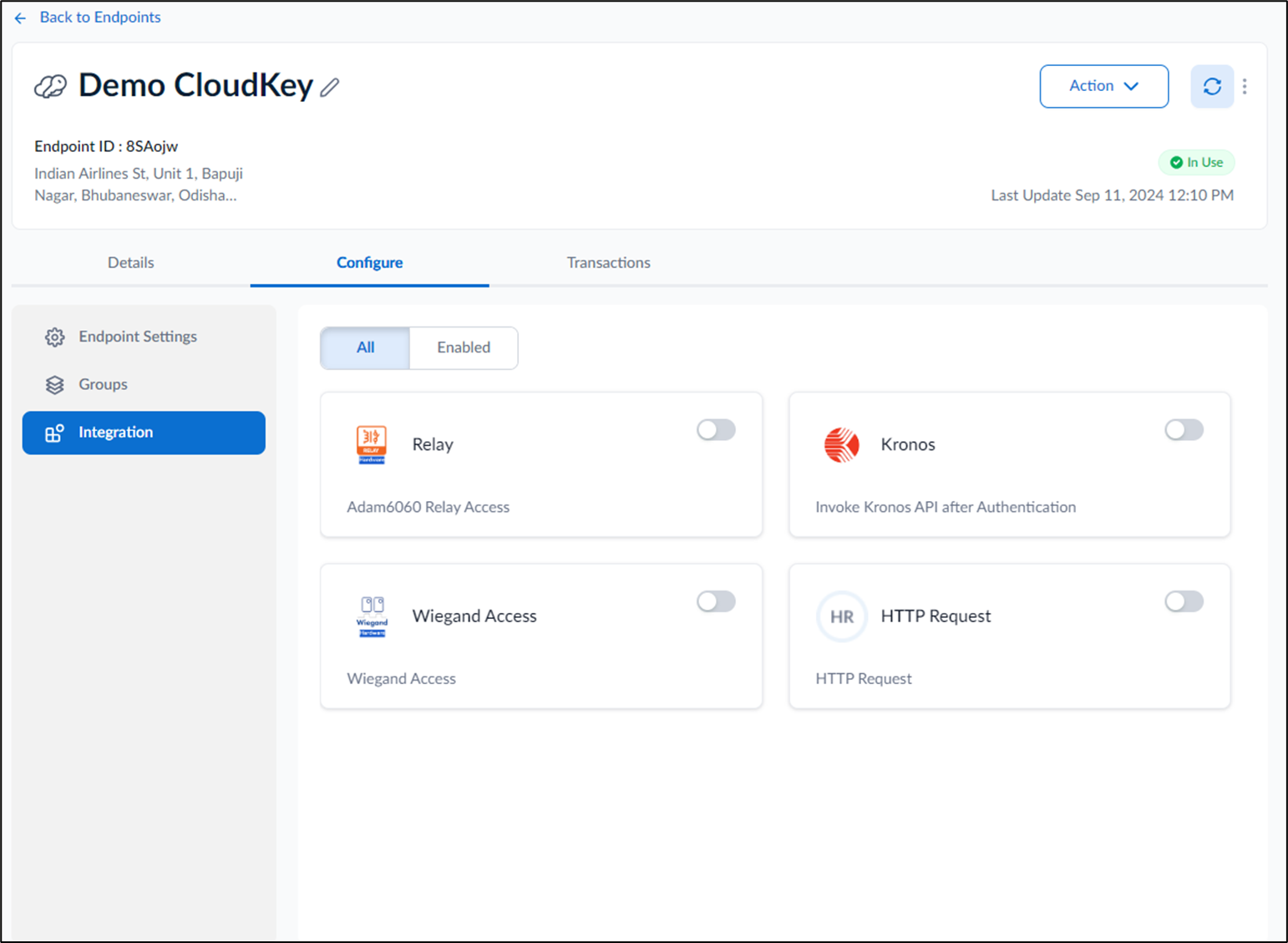Show All integrations filter
This screenshot has width=1288, height=943.
tap(365, 347)
